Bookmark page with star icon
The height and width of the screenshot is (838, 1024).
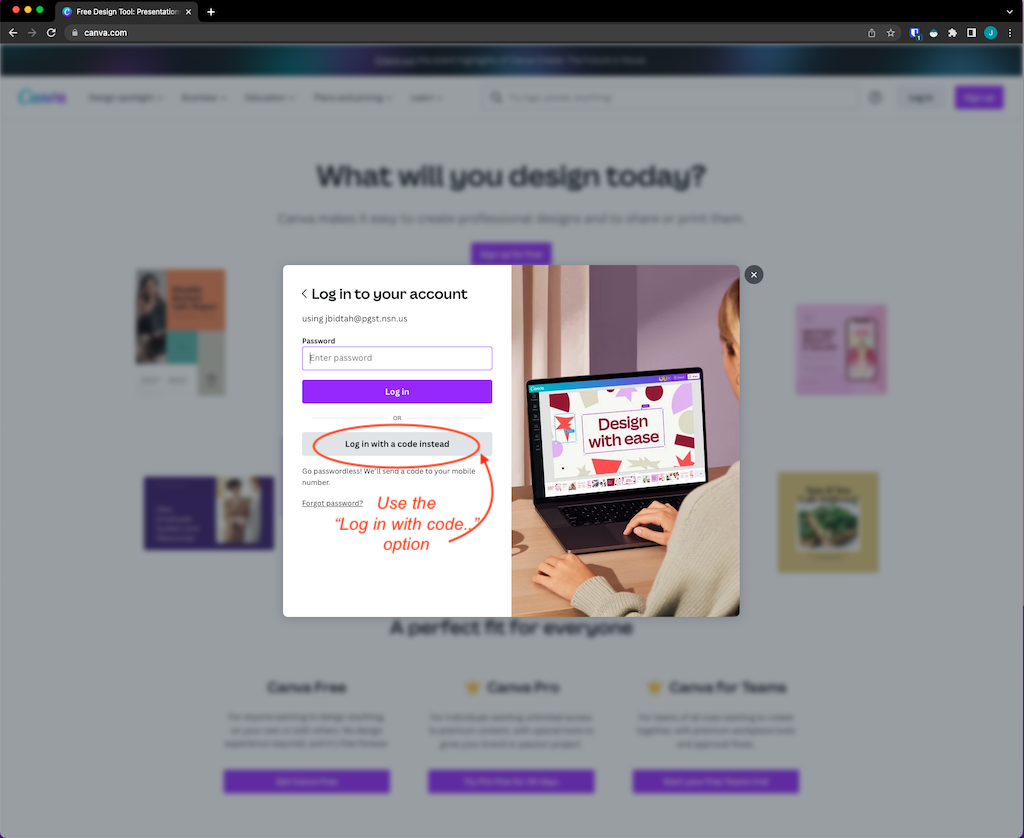(x=891, y=33)
